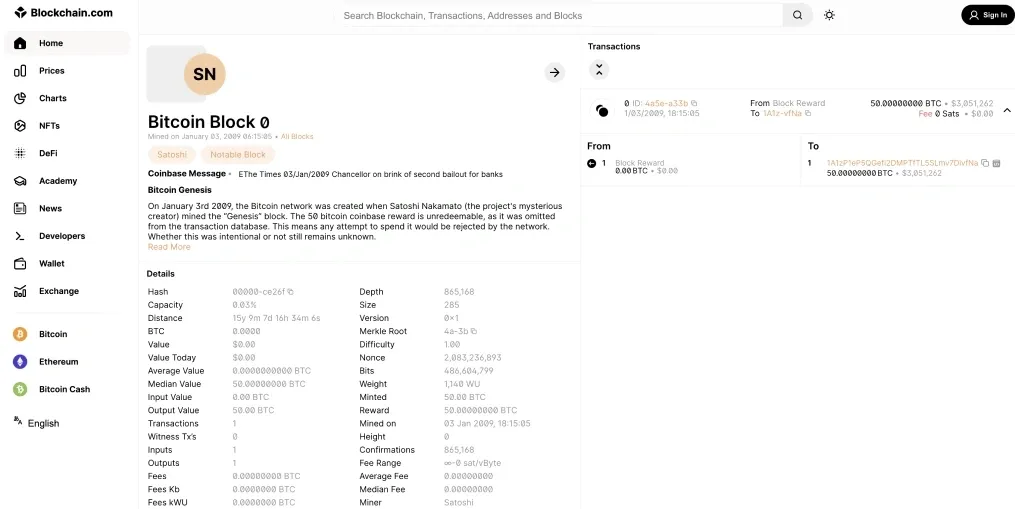
Task: Click the Distance value 15y 9m 7d
Action: (x=276, y=318)
